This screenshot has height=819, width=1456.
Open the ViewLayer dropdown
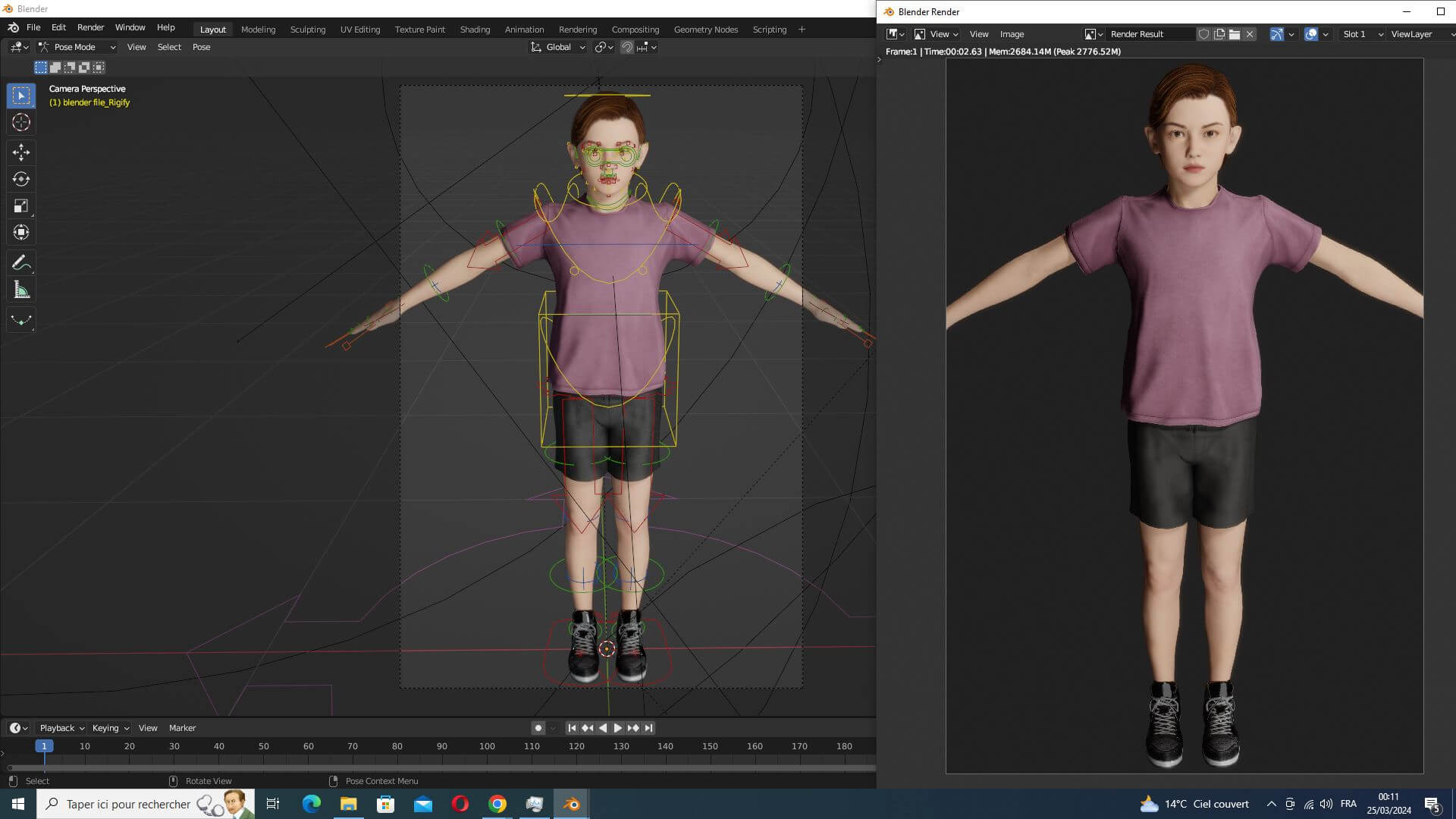point(1422,34)
